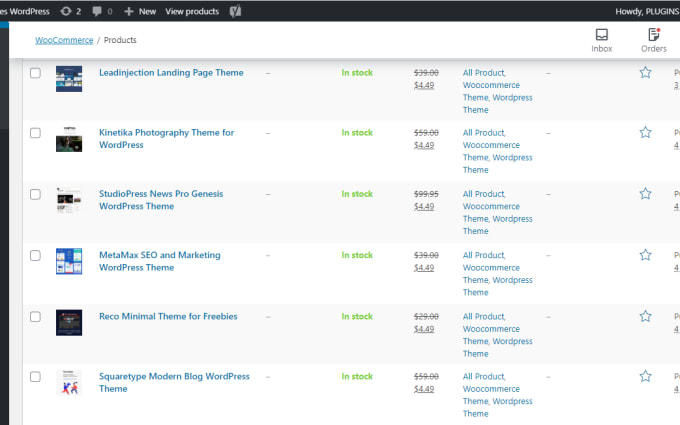
Task: Open View products in admin bar
Action: tap(192, 11)
